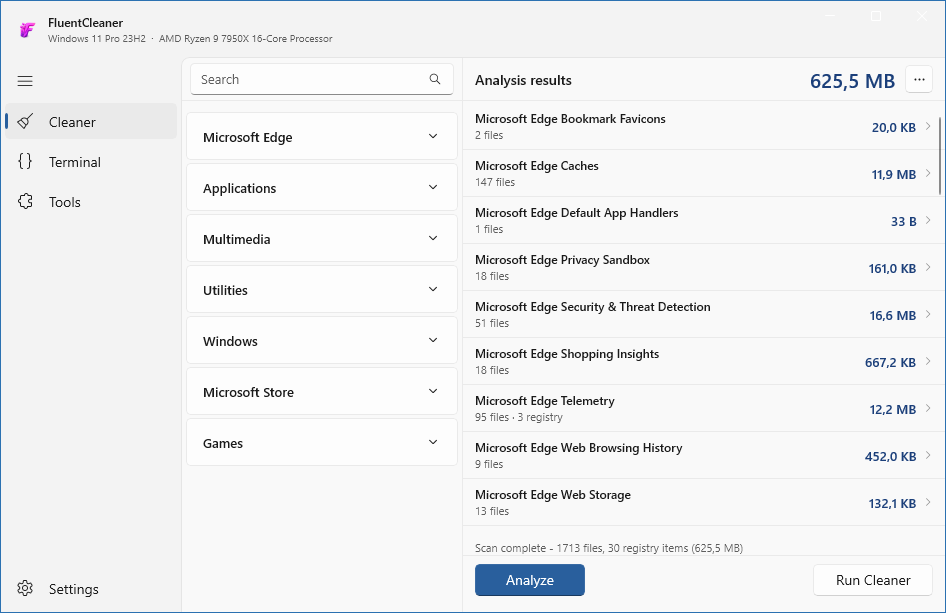Click the search magnifier icon
This screenshot has width=946, height=613.
[435, 79]
